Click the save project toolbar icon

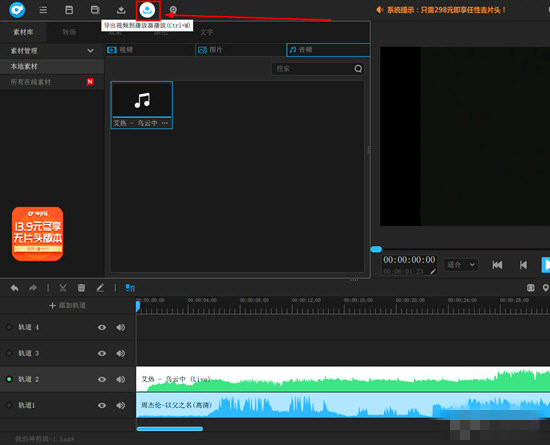tap(69, 10)
